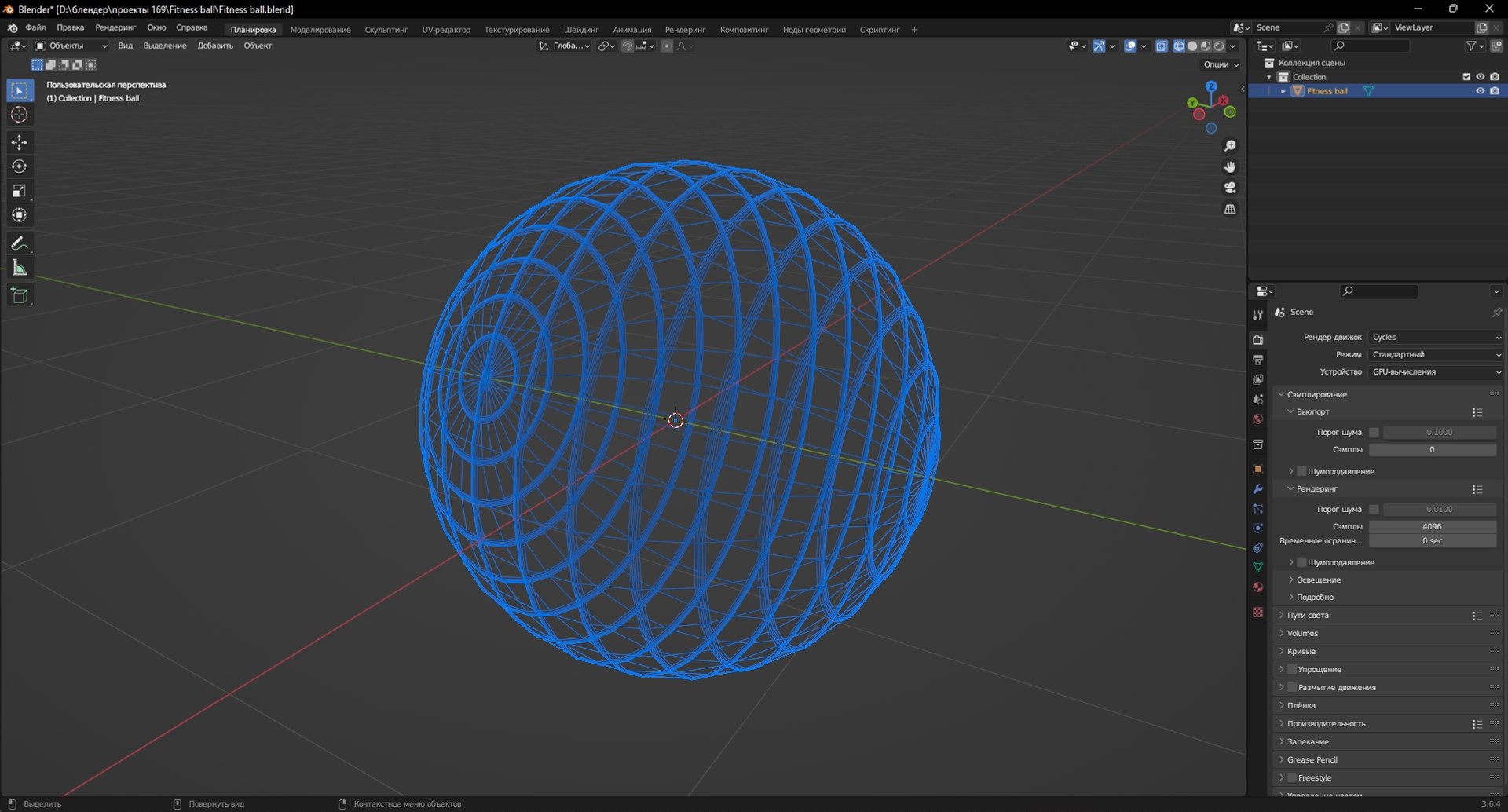Click viewport Сэмплы field value 0

1433,449
